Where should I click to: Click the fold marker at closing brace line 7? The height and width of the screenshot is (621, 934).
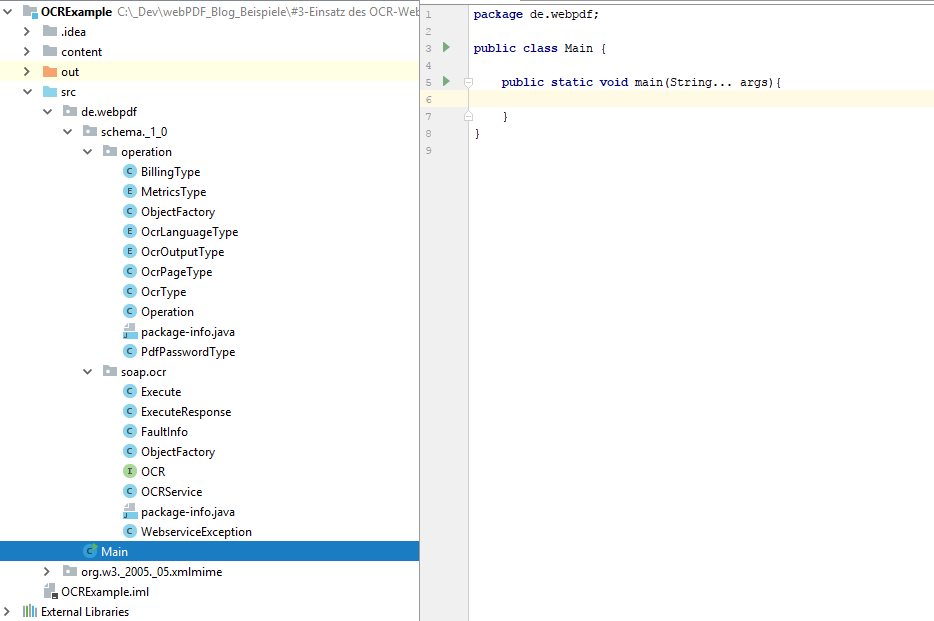468,117
